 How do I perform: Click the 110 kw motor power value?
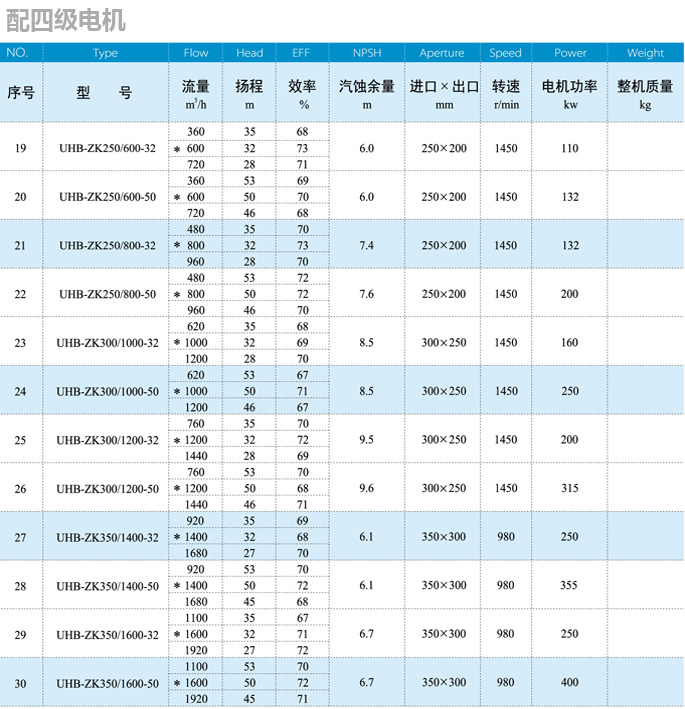(x=570, y=148)
